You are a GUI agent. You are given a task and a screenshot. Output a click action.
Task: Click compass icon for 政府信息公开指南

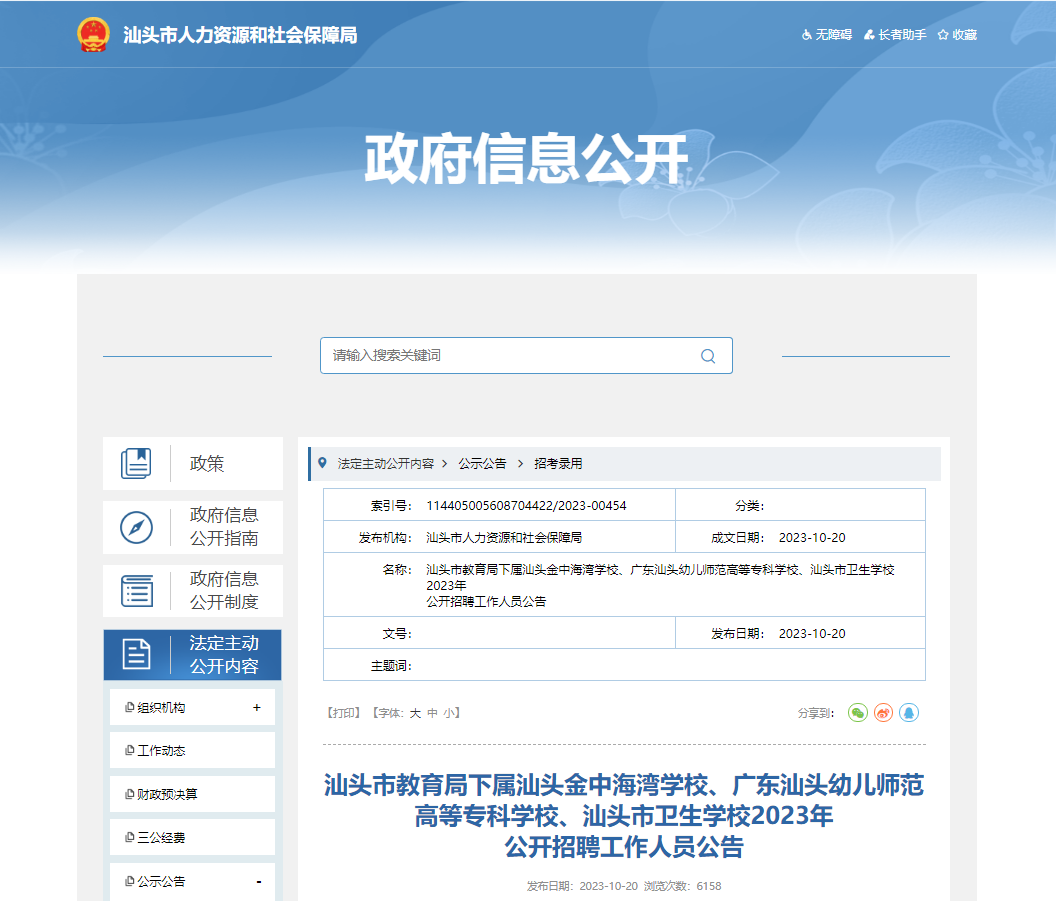click(136, 527)
